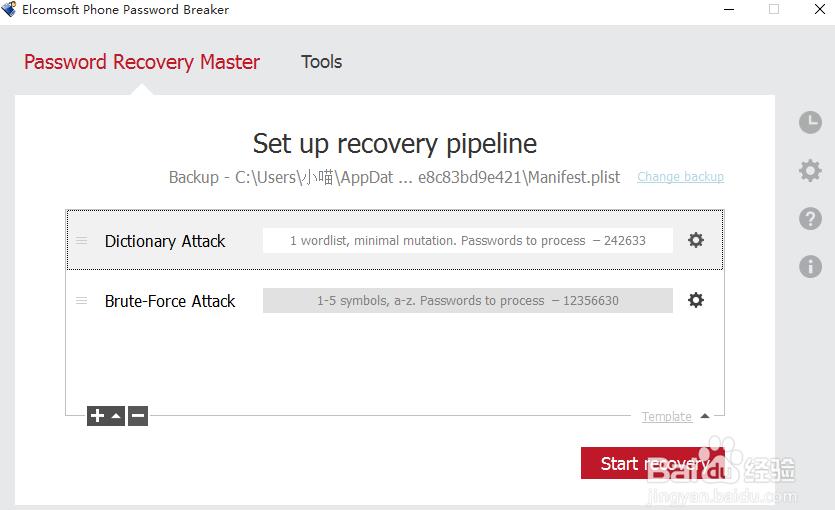This screenshot has height=510, width=835.
Task: Start recovery with the red button
Action: pyautogui.click(x=653, y=463)
